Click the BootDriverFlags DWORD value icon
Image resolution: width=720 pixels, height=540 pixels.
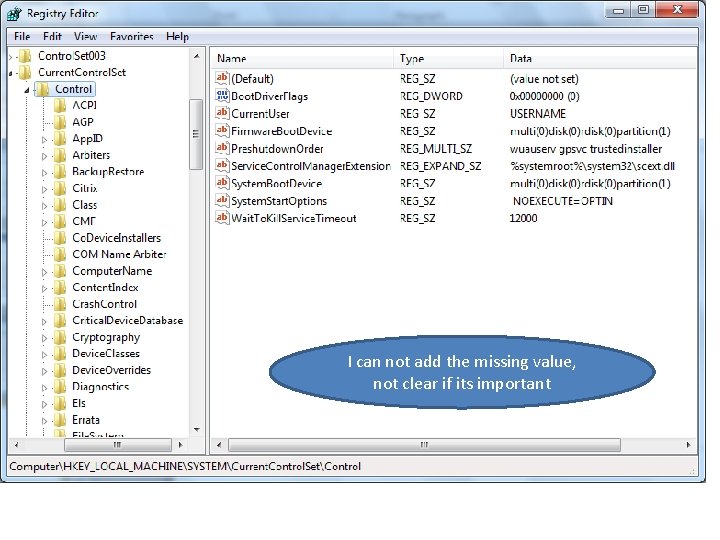pos(222,96)
